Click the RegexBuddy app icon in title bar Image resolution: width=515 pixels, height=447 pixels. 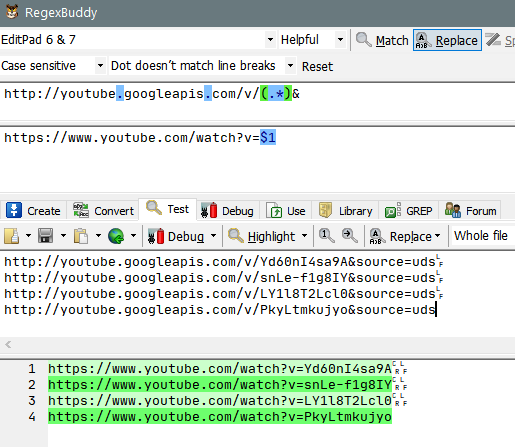[12, 12]
